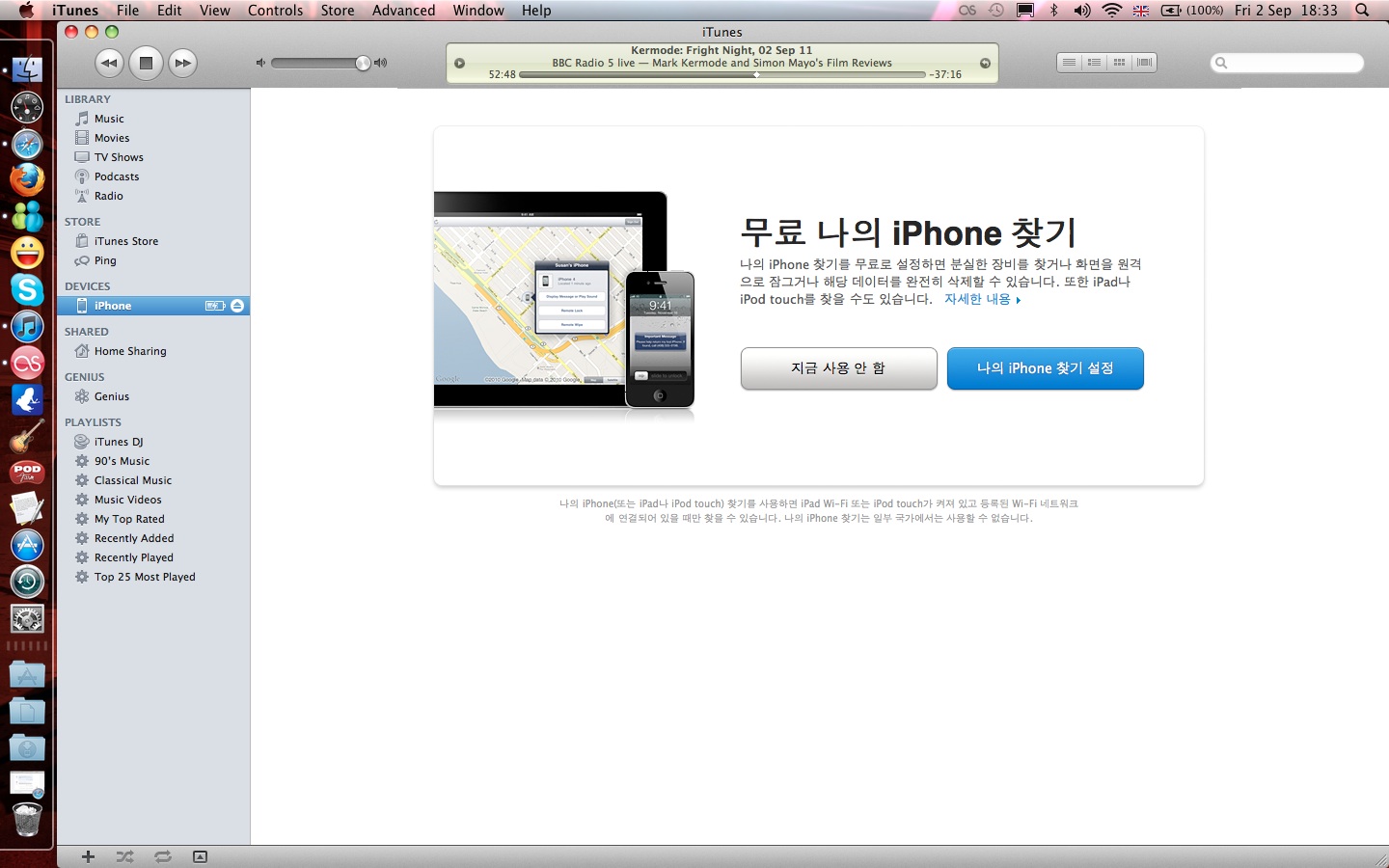
Task: Open the Advanced menu
Action: [x=403, y=11]
